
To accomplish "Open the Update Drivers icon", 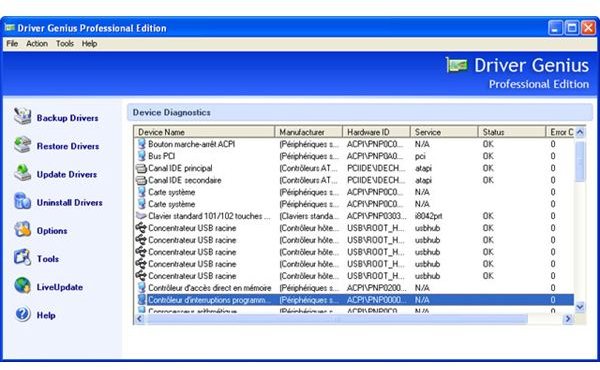I will (23, 173).
